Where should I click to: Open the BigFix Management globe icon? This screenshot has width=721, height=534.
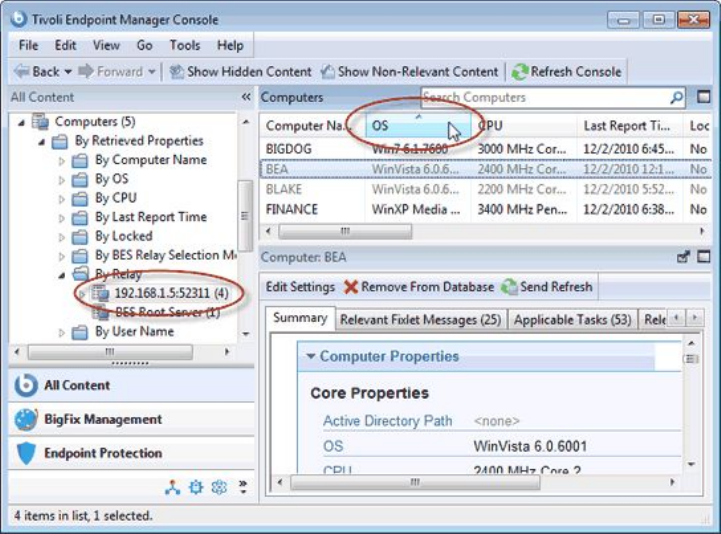(x=26, y=419)
